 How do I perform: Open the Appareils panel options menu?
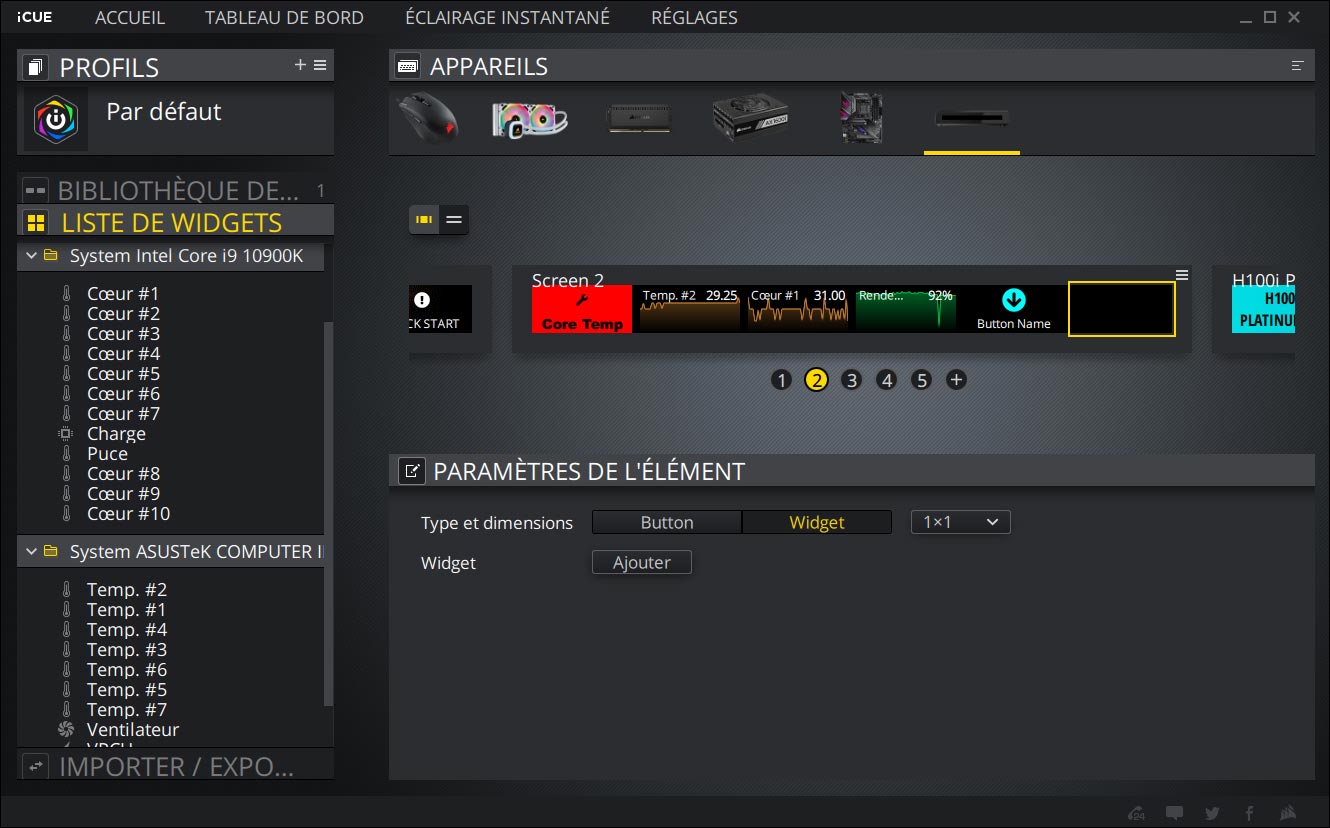click(1297, 66)
